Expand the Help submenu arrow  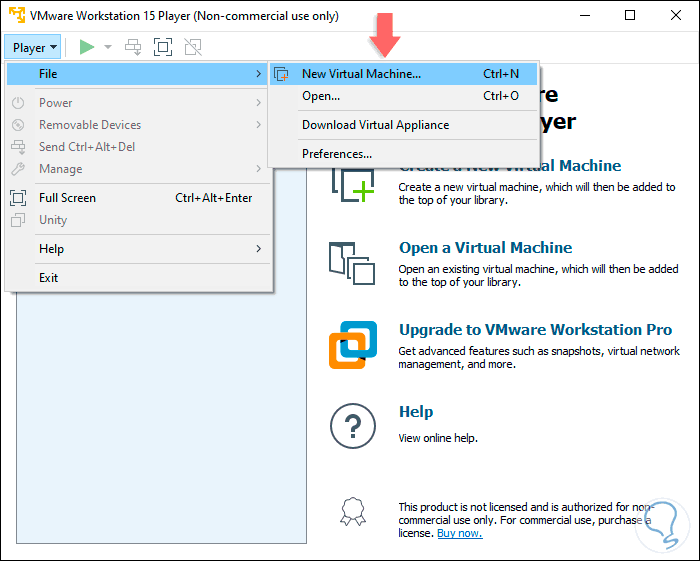(258, 249)
